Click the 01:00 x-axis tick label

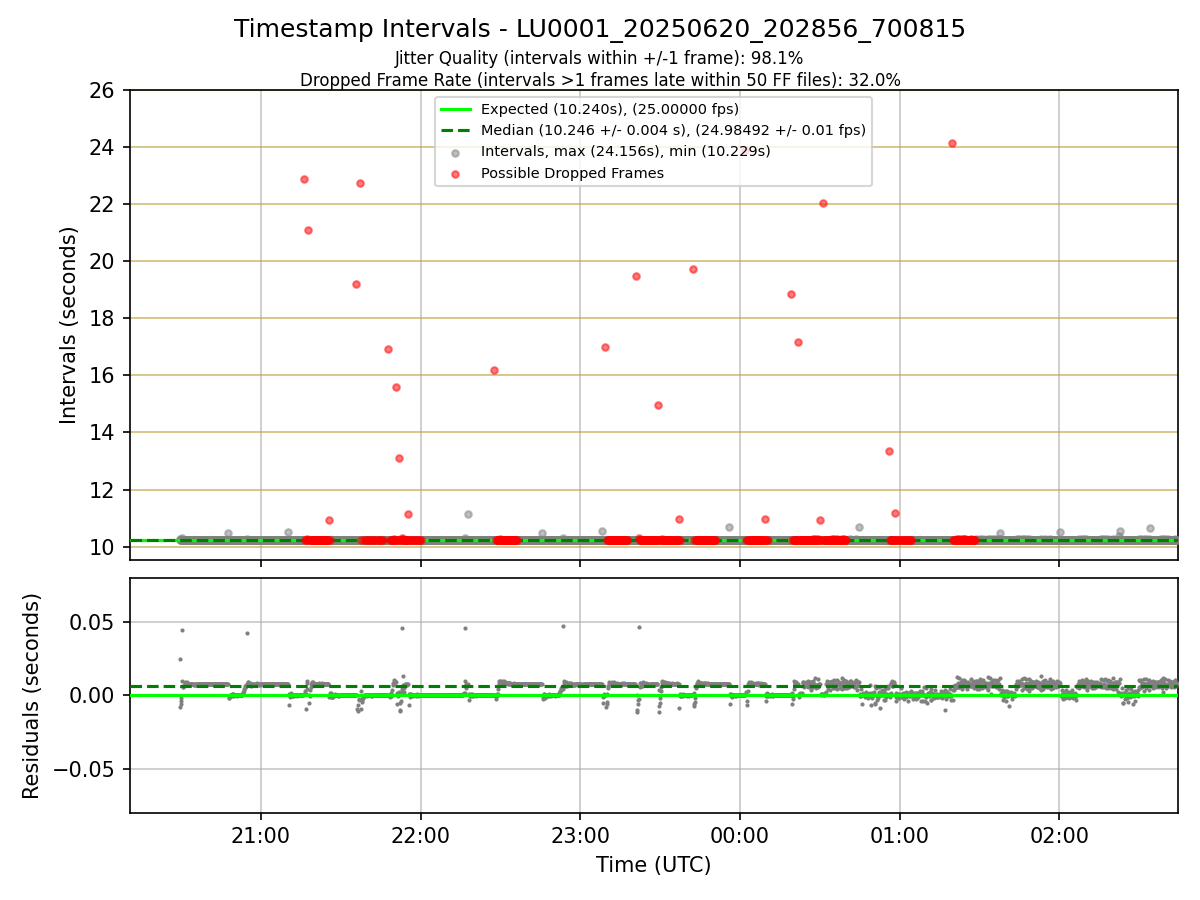click(x=900, y=836)
